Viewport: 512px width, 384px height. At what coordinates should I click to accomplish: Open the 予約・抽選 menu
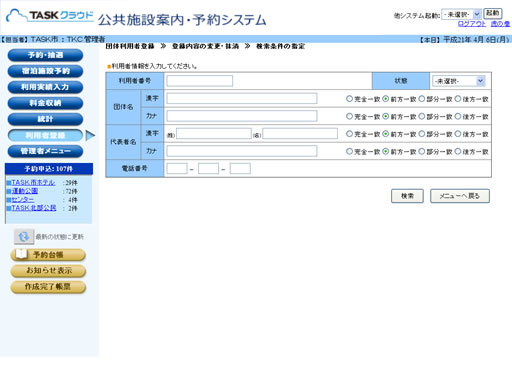point(45,55)
